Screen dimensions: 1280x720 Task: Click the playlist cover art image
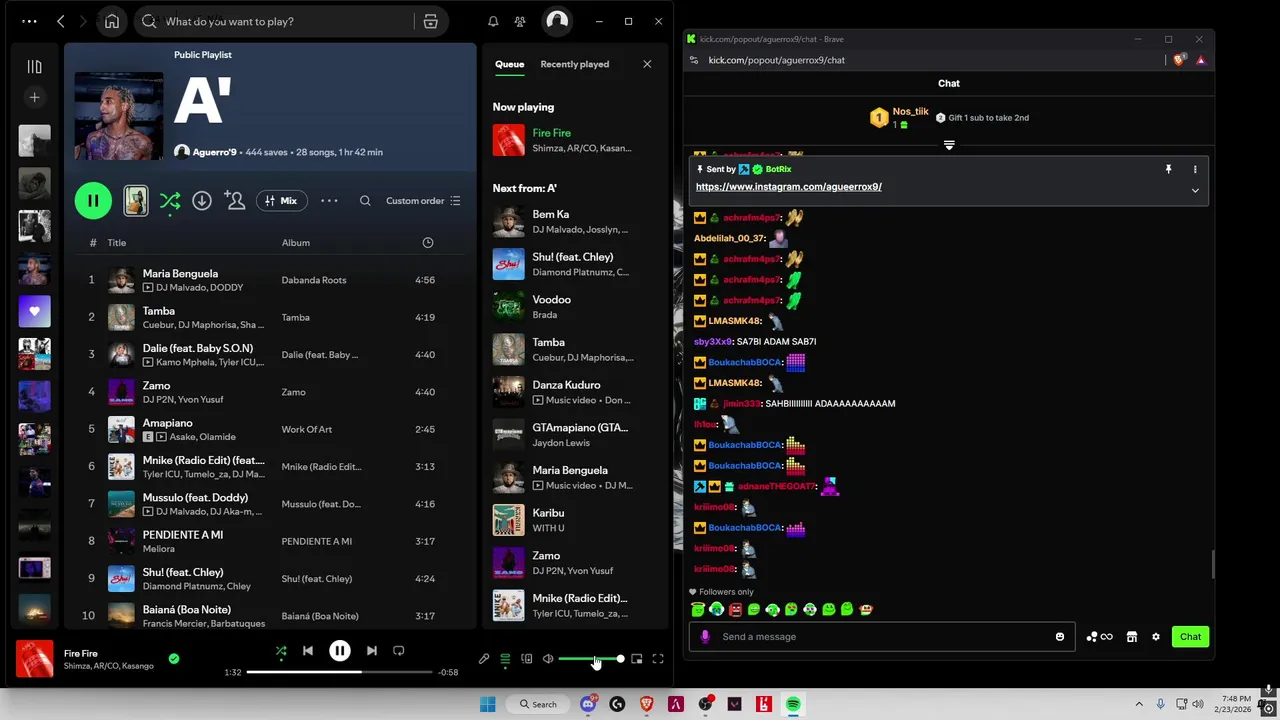(119, 116)
